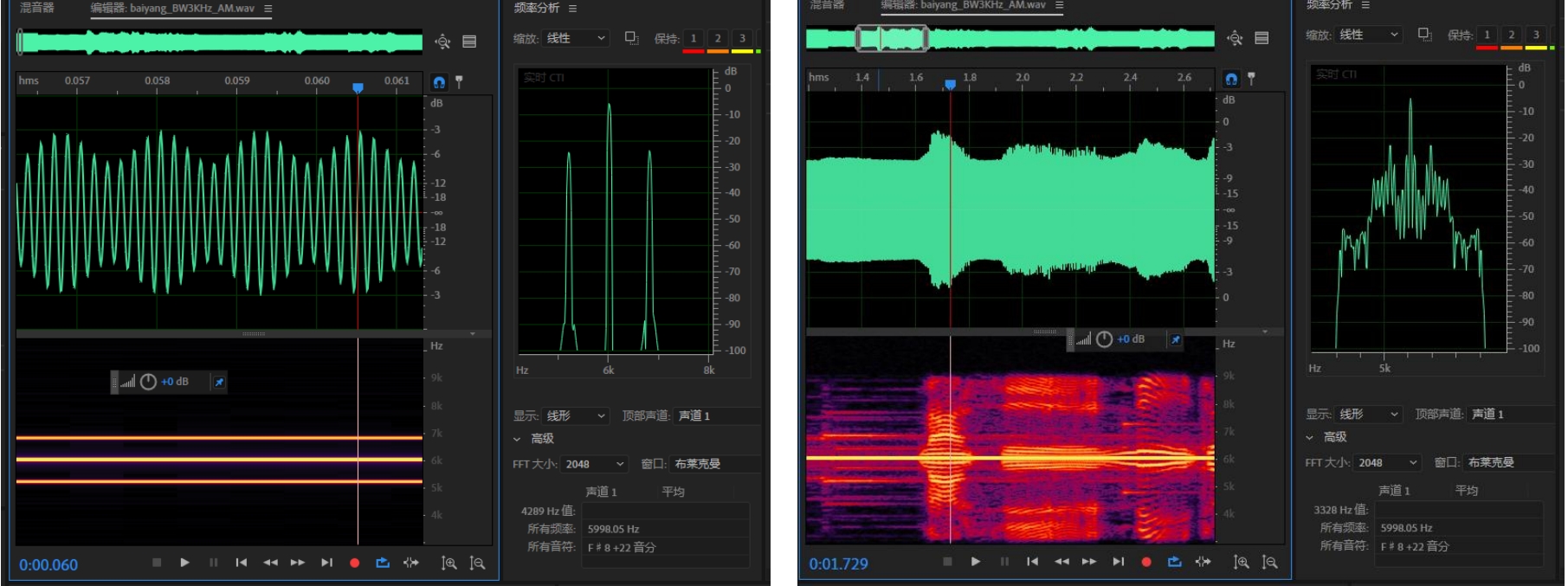Click the zoom navigator icon beside the left overview waveform
1568x586 pixels.
(x=443, y=42)
